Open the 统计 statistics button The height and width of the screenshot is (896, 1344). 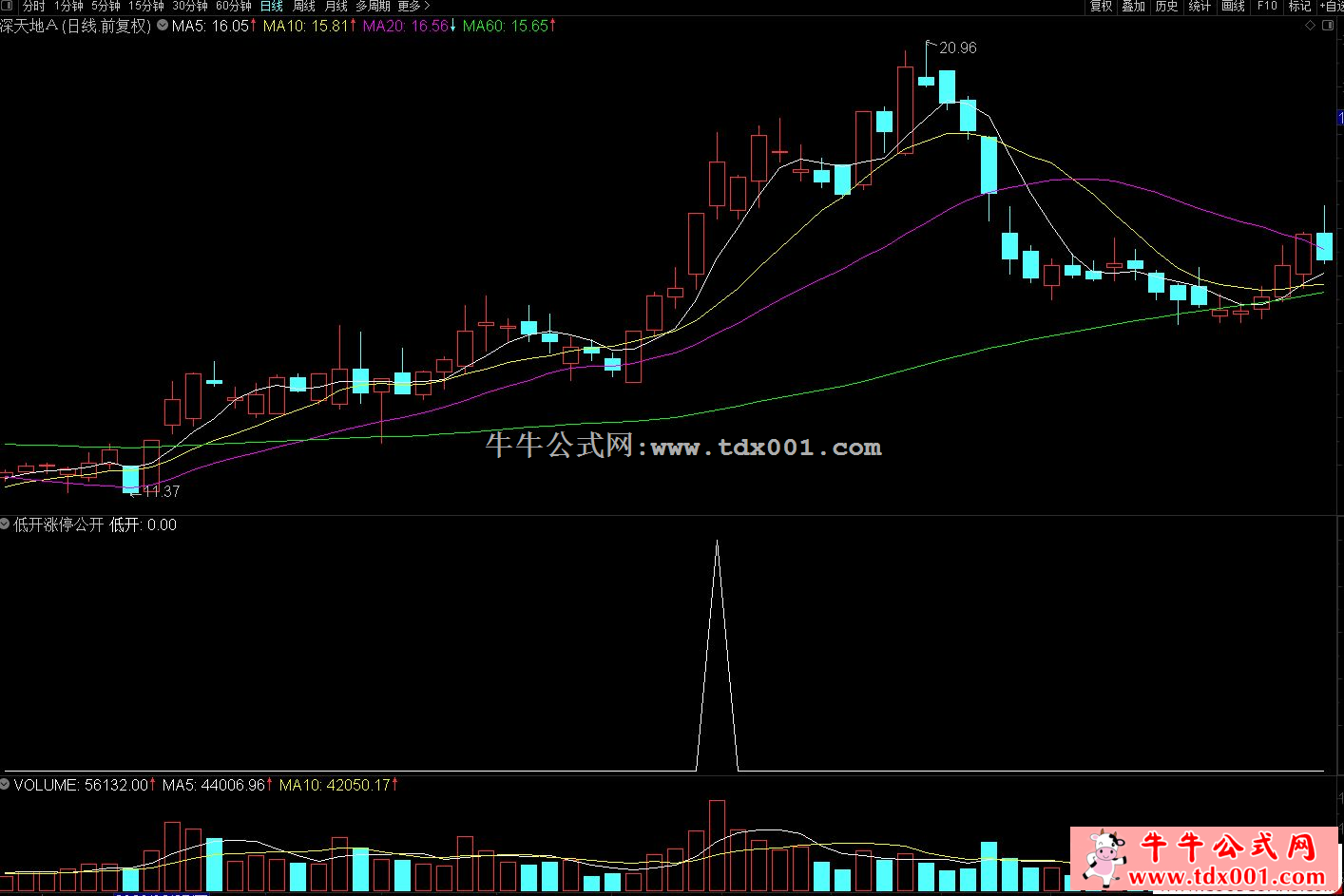1200,6
